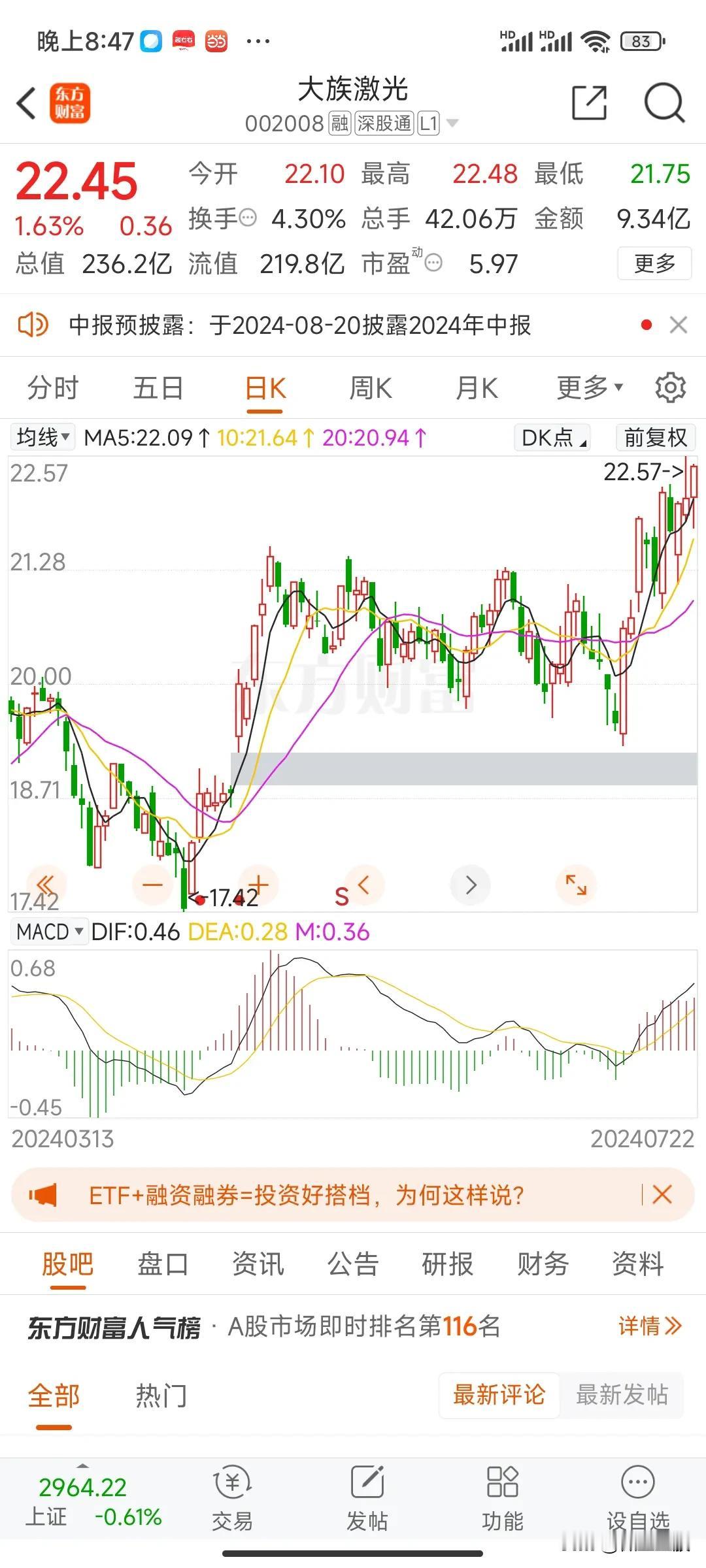Viewport: 706px width, 1568px height.
Task: Select the 全部 posts filter
Action: tap(54, 1396)
